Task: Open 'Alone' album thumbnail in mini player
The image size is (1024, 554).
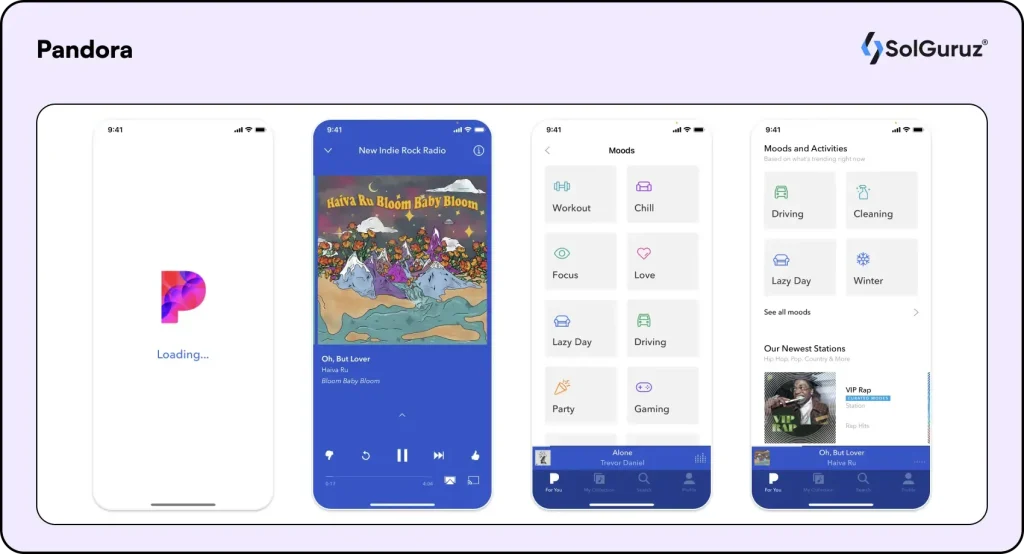Action: coord(543,457)
